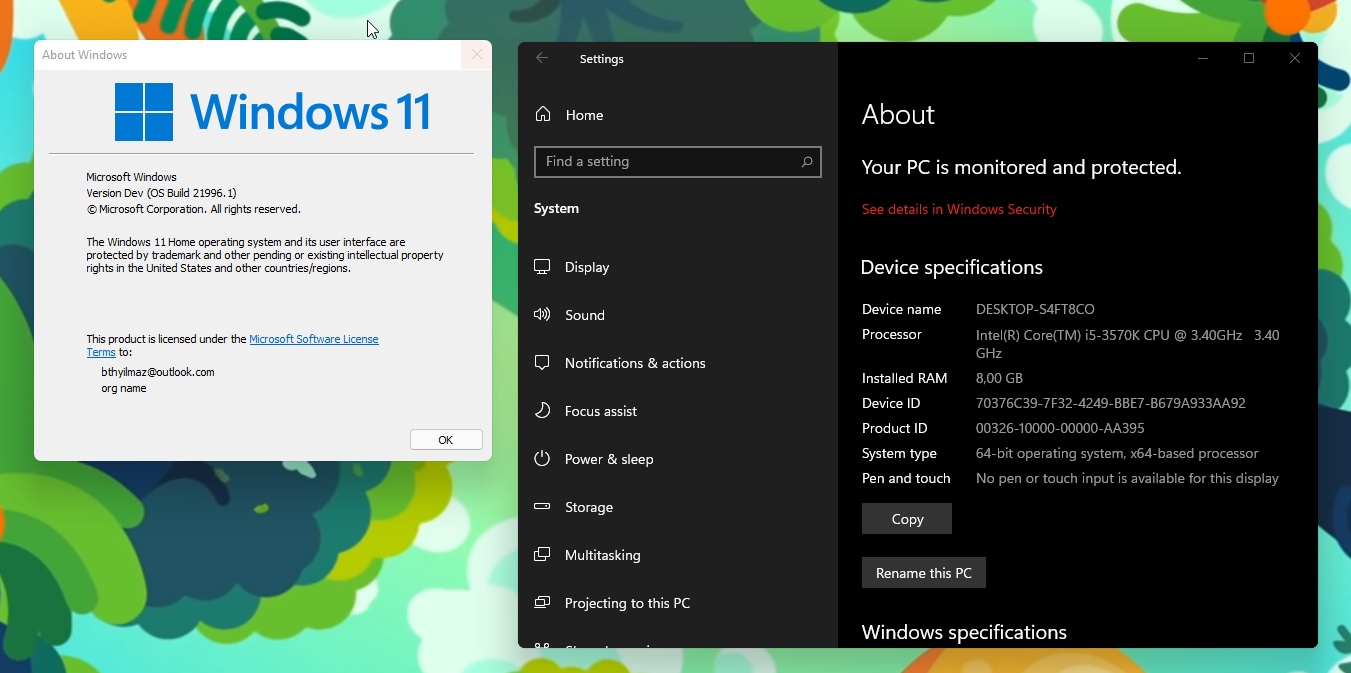Image resolution: width=1351 pixels, height=673 pixels.
Task: Click the Storage drive icon
Action: (x=542, y=506)
